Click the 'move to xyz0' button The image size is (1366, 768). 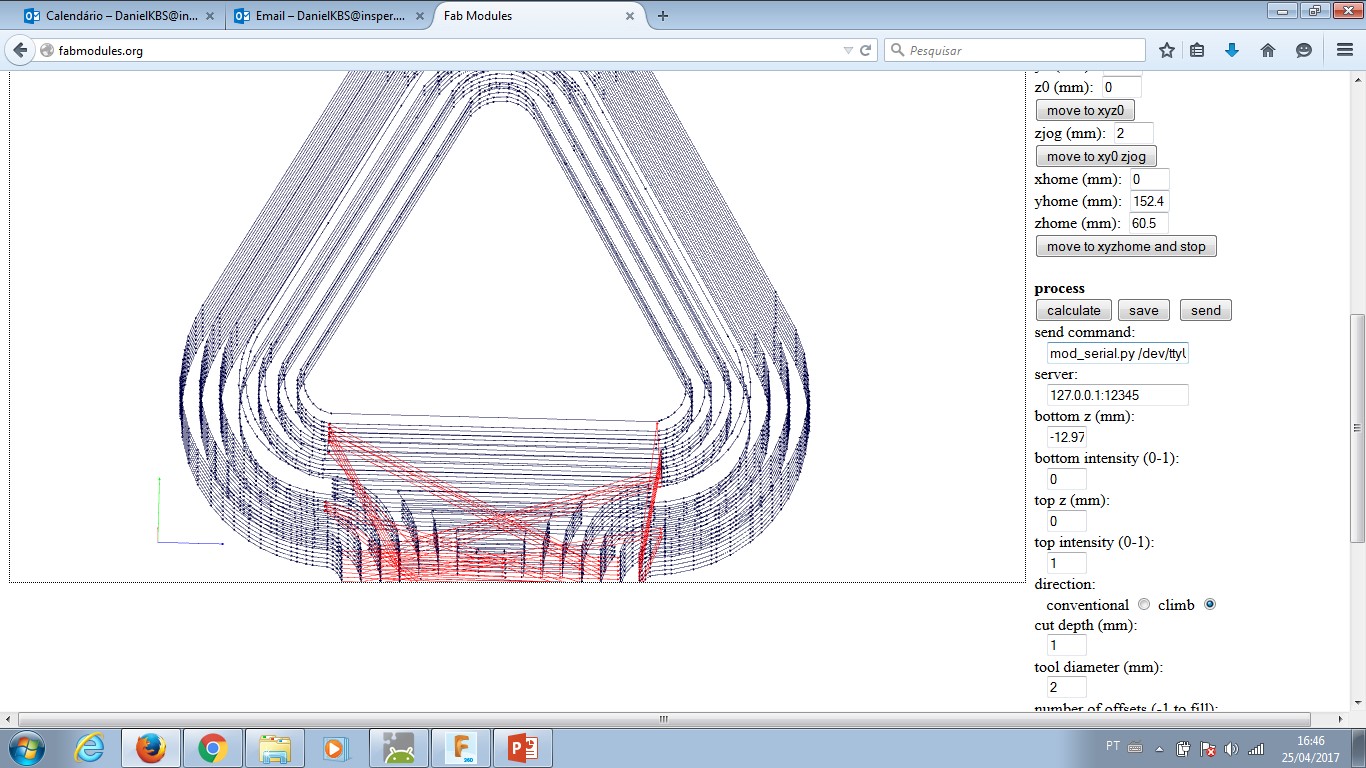(x=1085, y=110)
